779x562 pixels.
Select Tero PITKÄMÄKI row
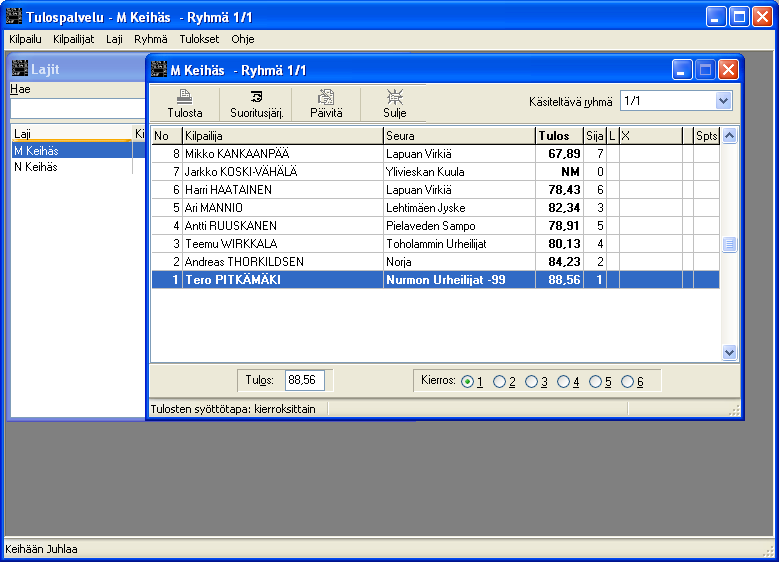435,279
